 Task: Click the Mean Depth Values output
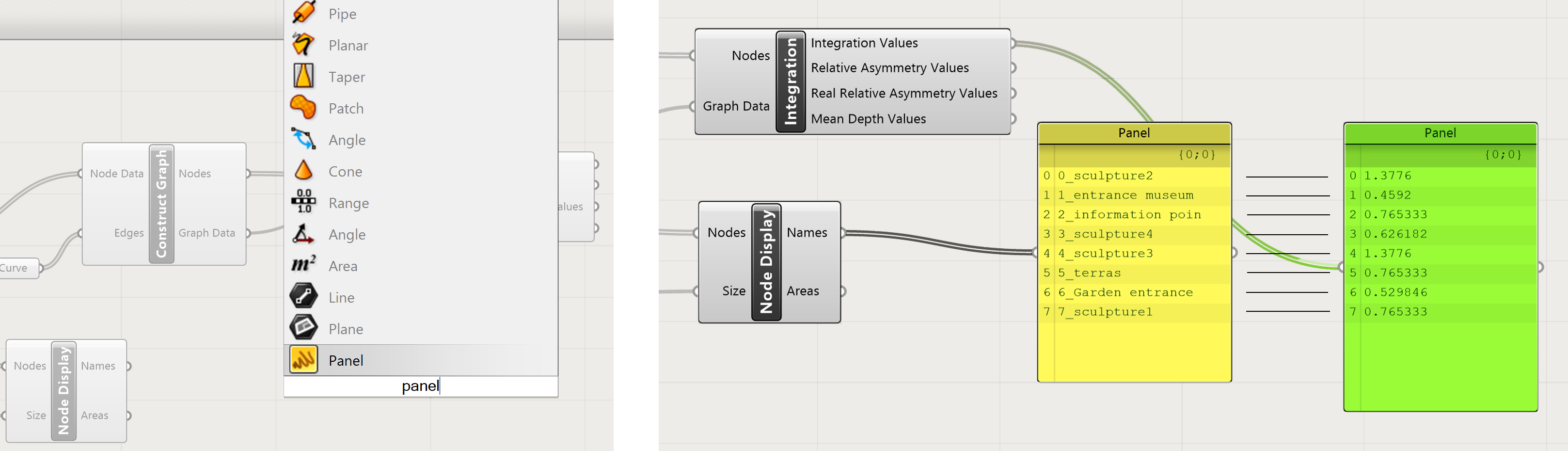(x=868, y=119)
